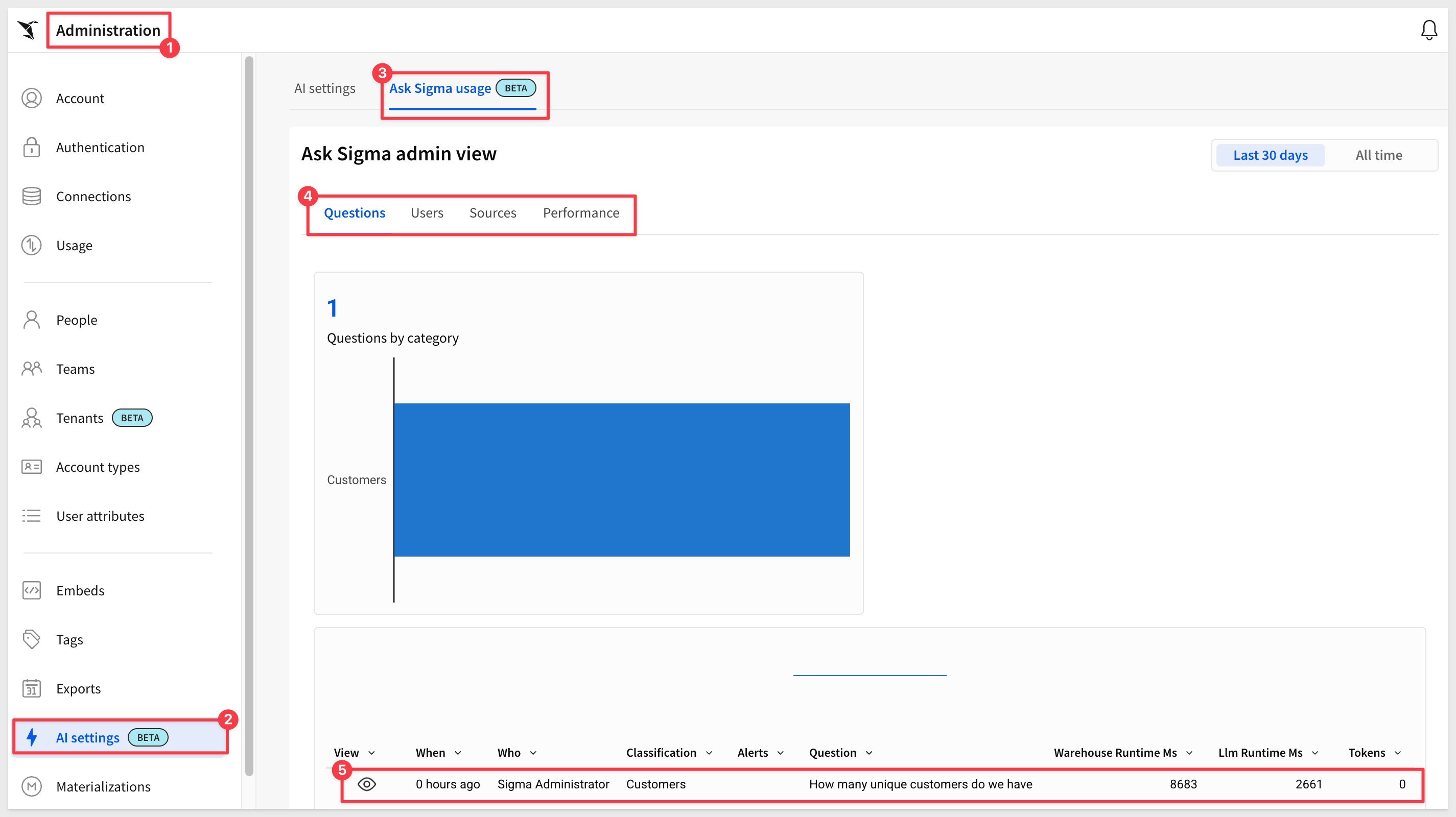Click the Teams group icon
The image size is (1456, 817).
click(32, 369)
